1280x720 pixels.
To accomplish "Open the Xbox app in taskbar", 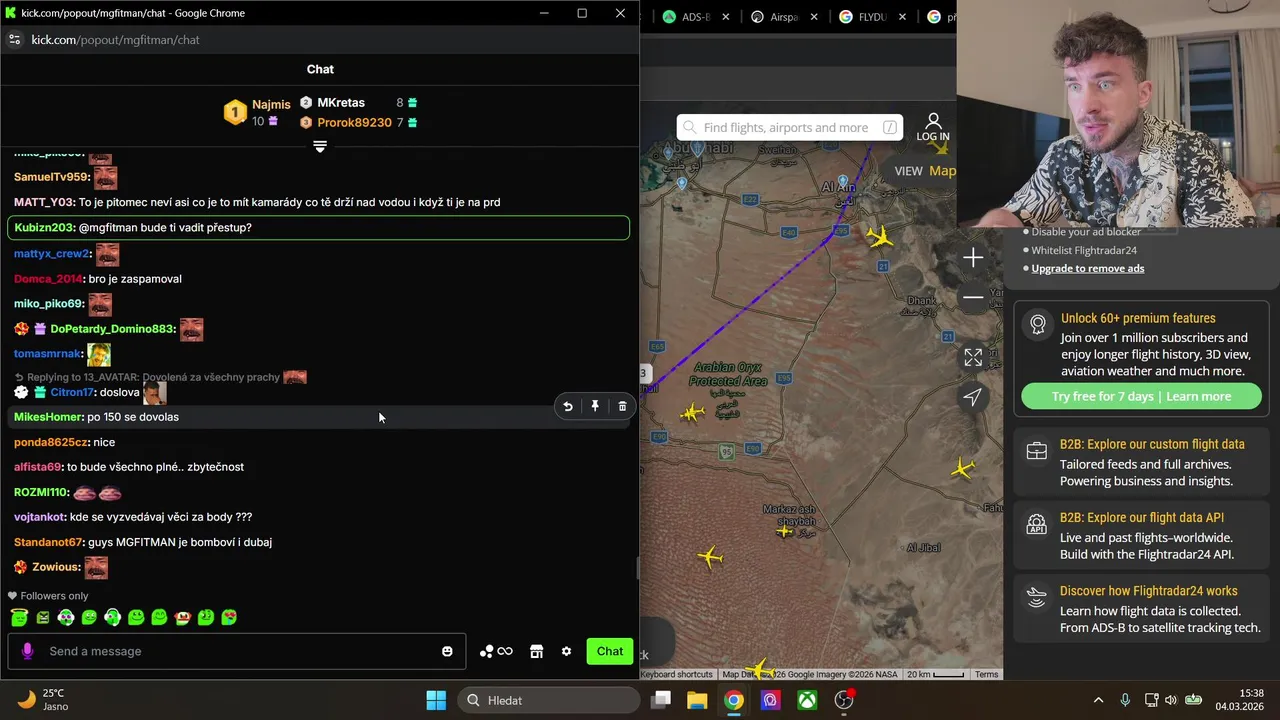I will pos(807,700).
